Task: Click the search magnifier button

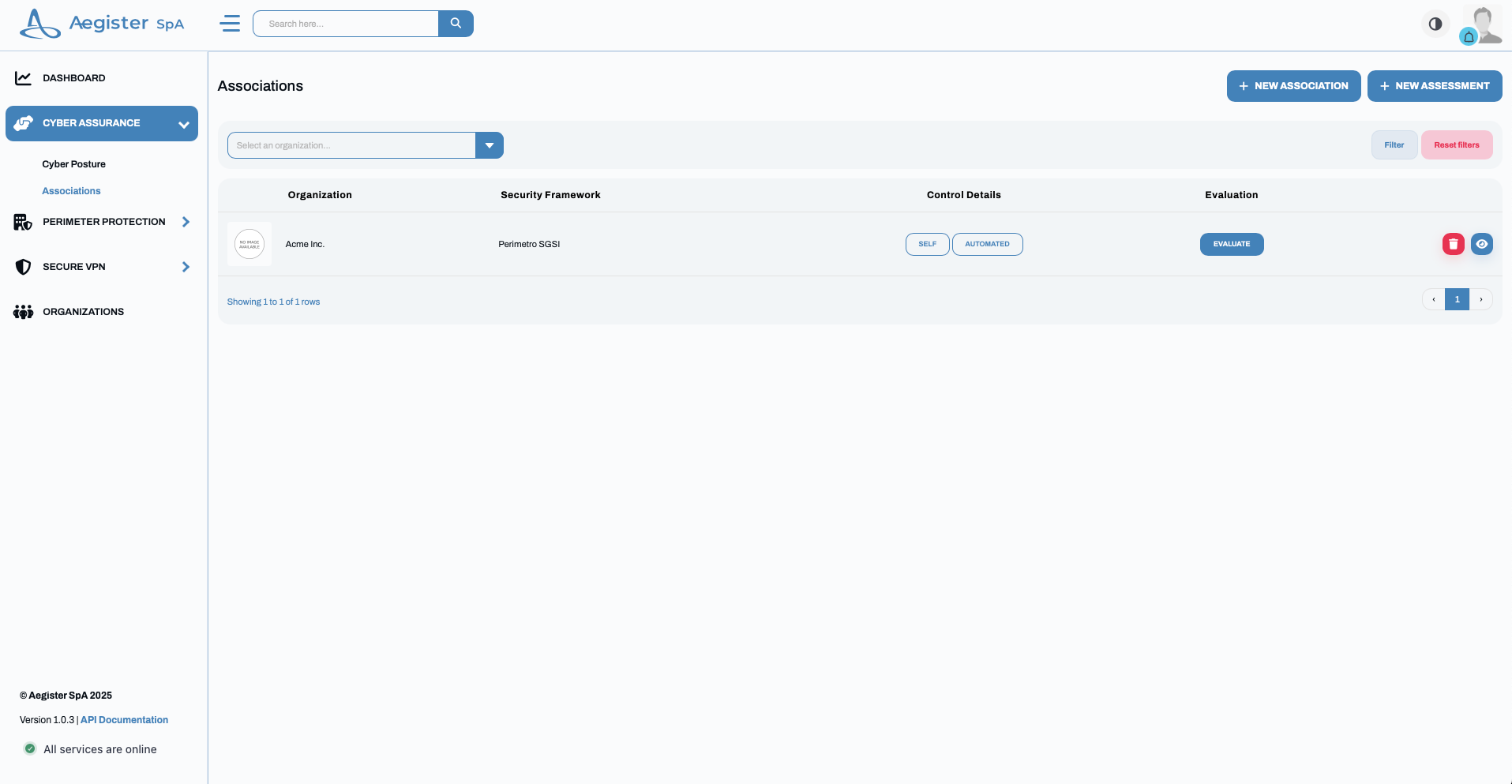Action: (x=456, y=24)
